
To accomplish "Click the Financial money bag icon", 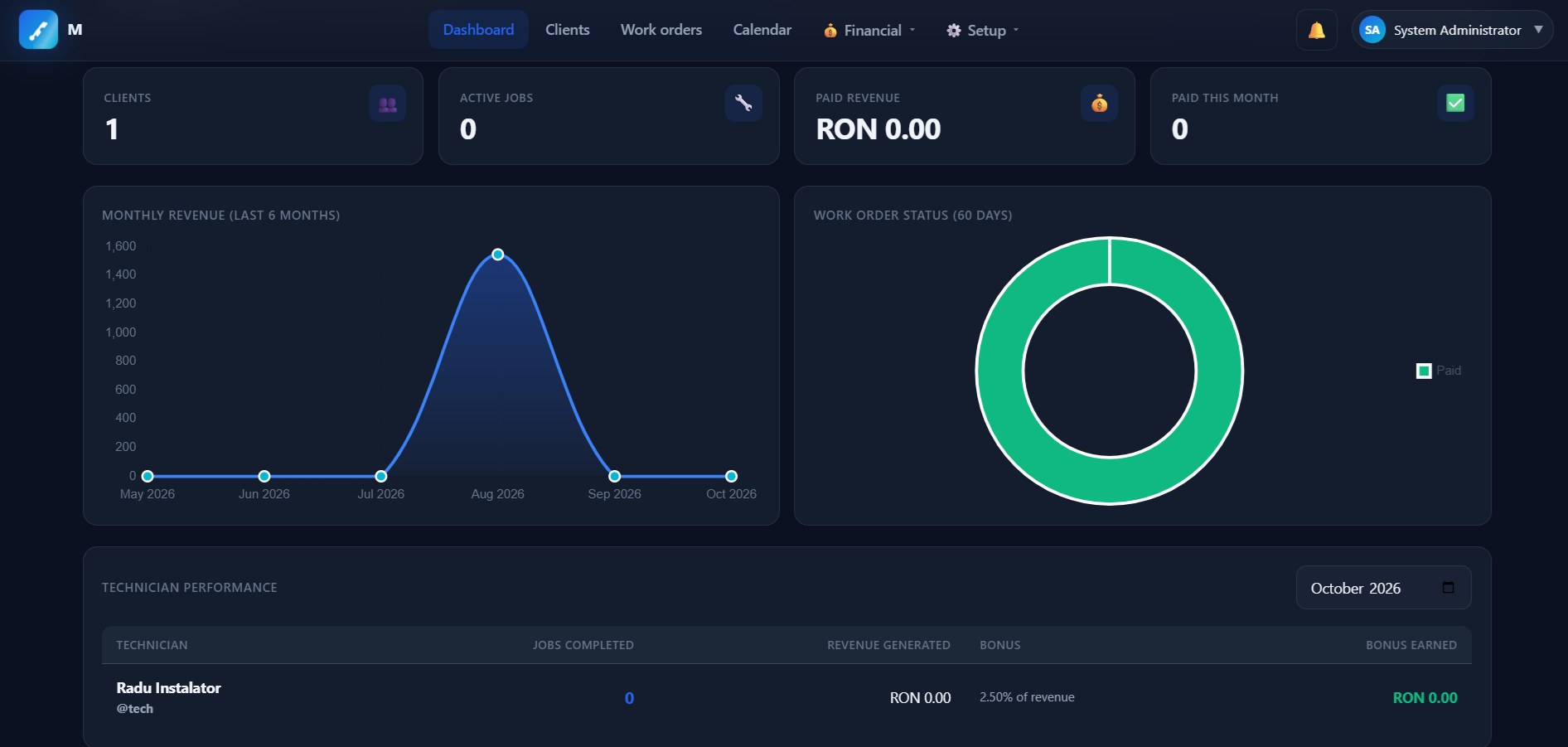I will [830, 31].
